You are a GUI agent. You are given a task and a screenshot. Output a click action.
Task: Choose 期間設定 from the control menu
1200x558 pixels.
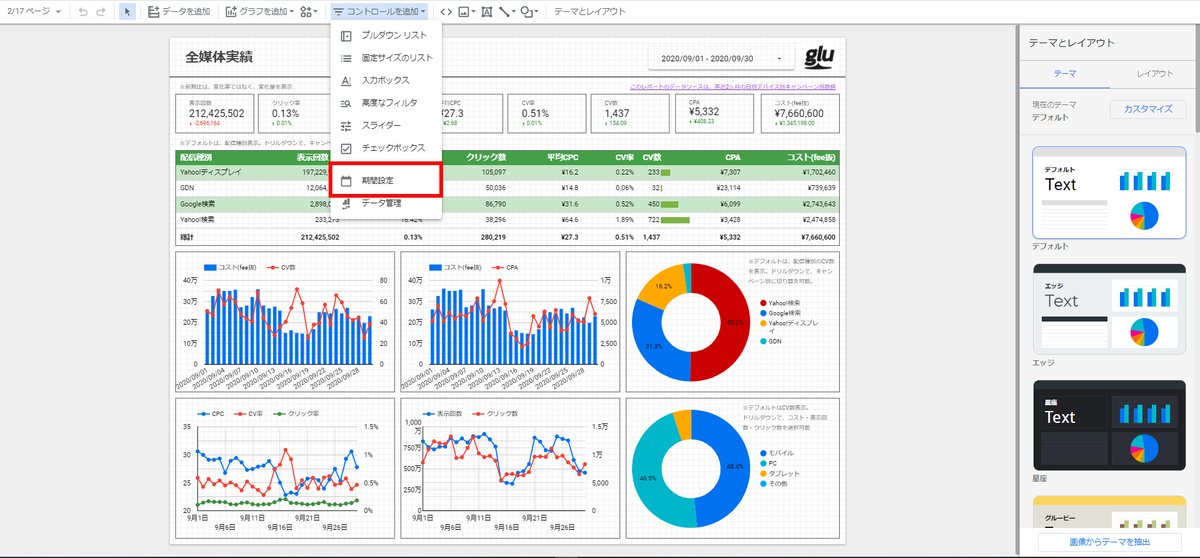pos(387,181)
